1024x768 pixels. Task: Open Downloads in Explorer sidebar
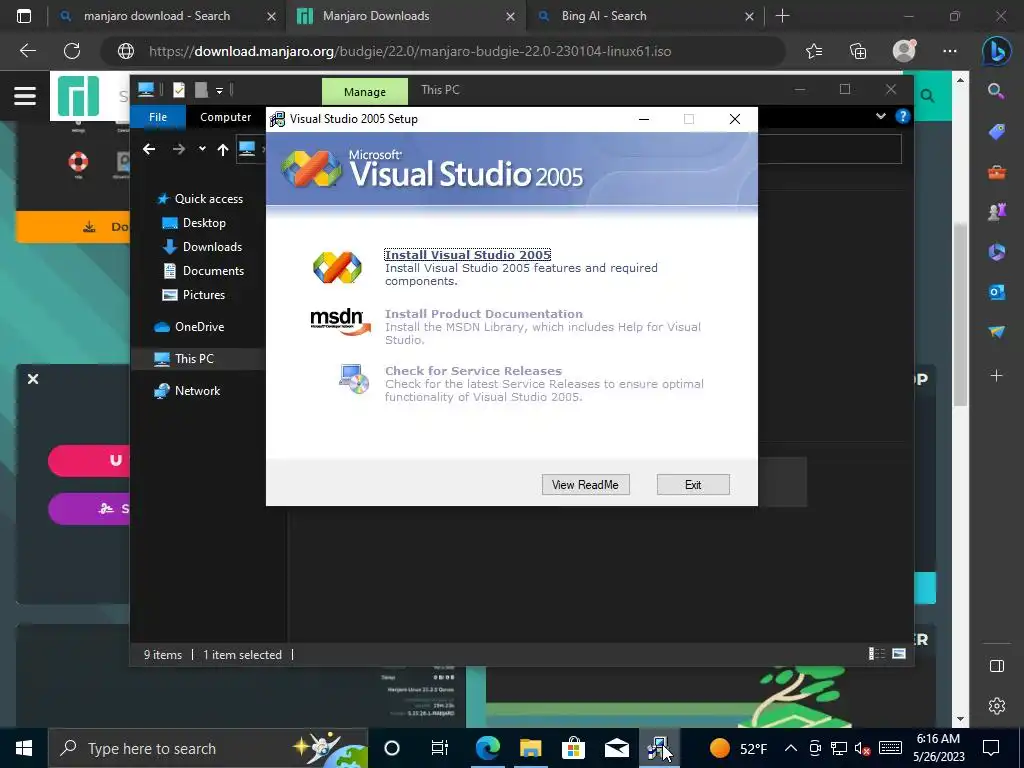(x=202, y=247)
